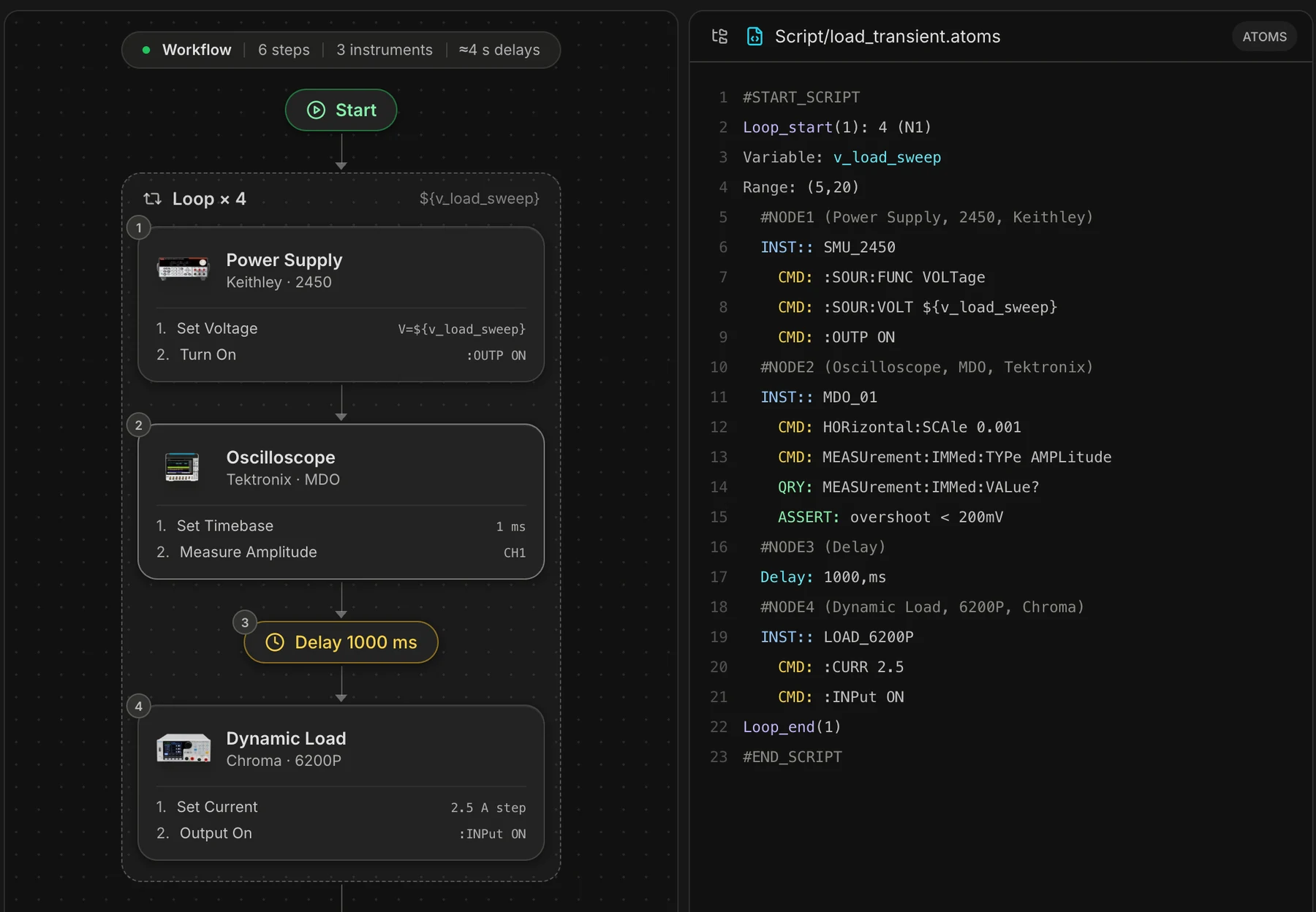Click the ≈4 s delays indicator
The height and width of the screenshot is (912, 1316).
(x=499, y=50)
